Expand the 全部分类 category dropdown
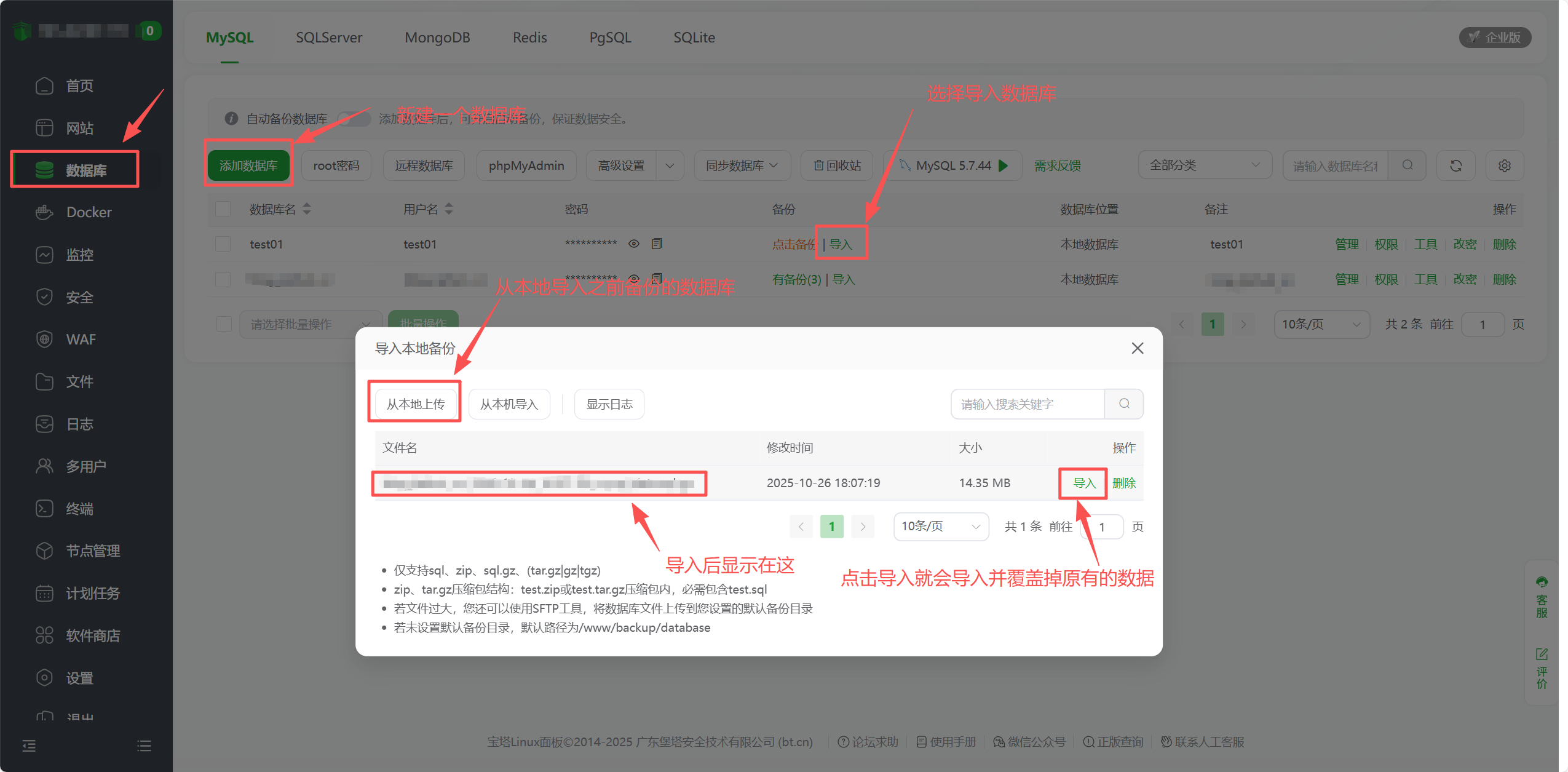The image size is (1568, 772). (1204, 165)
